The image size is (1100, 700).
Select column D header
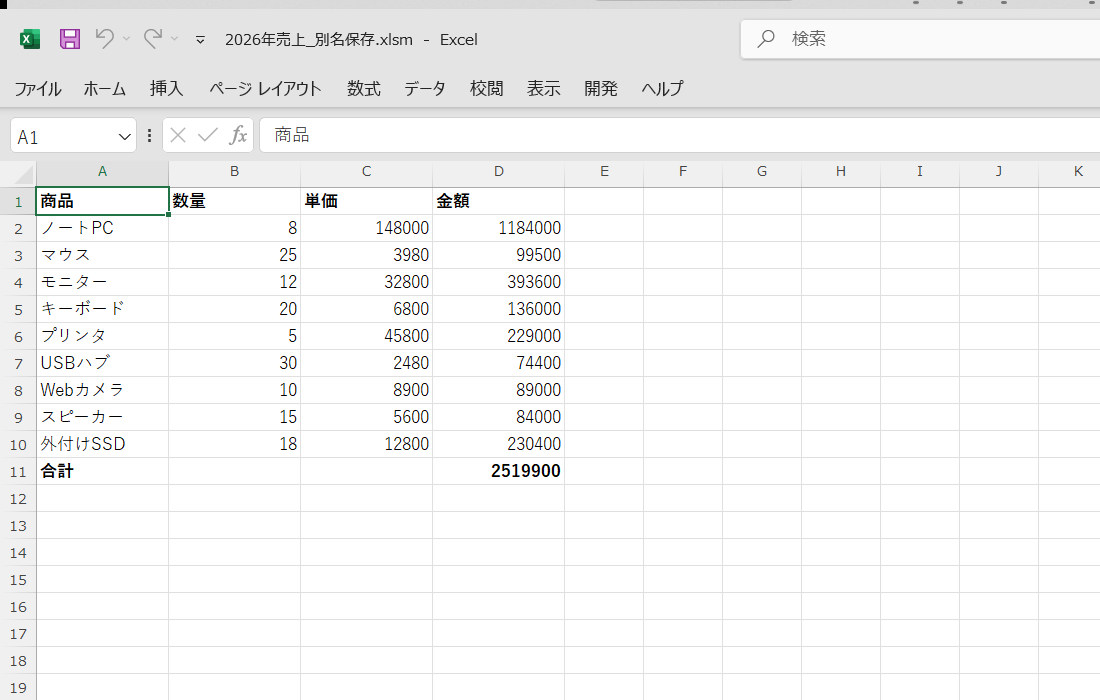pos(499,172)
